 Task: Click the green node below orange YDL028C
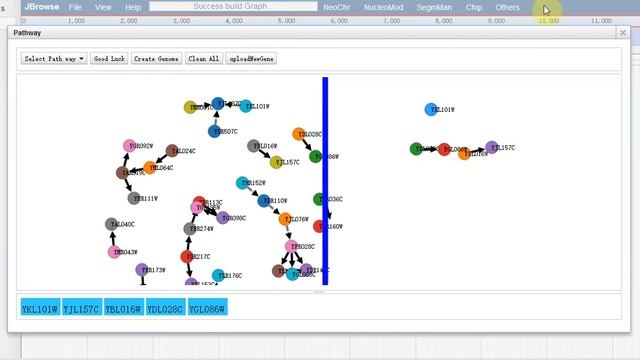point(315,156)
